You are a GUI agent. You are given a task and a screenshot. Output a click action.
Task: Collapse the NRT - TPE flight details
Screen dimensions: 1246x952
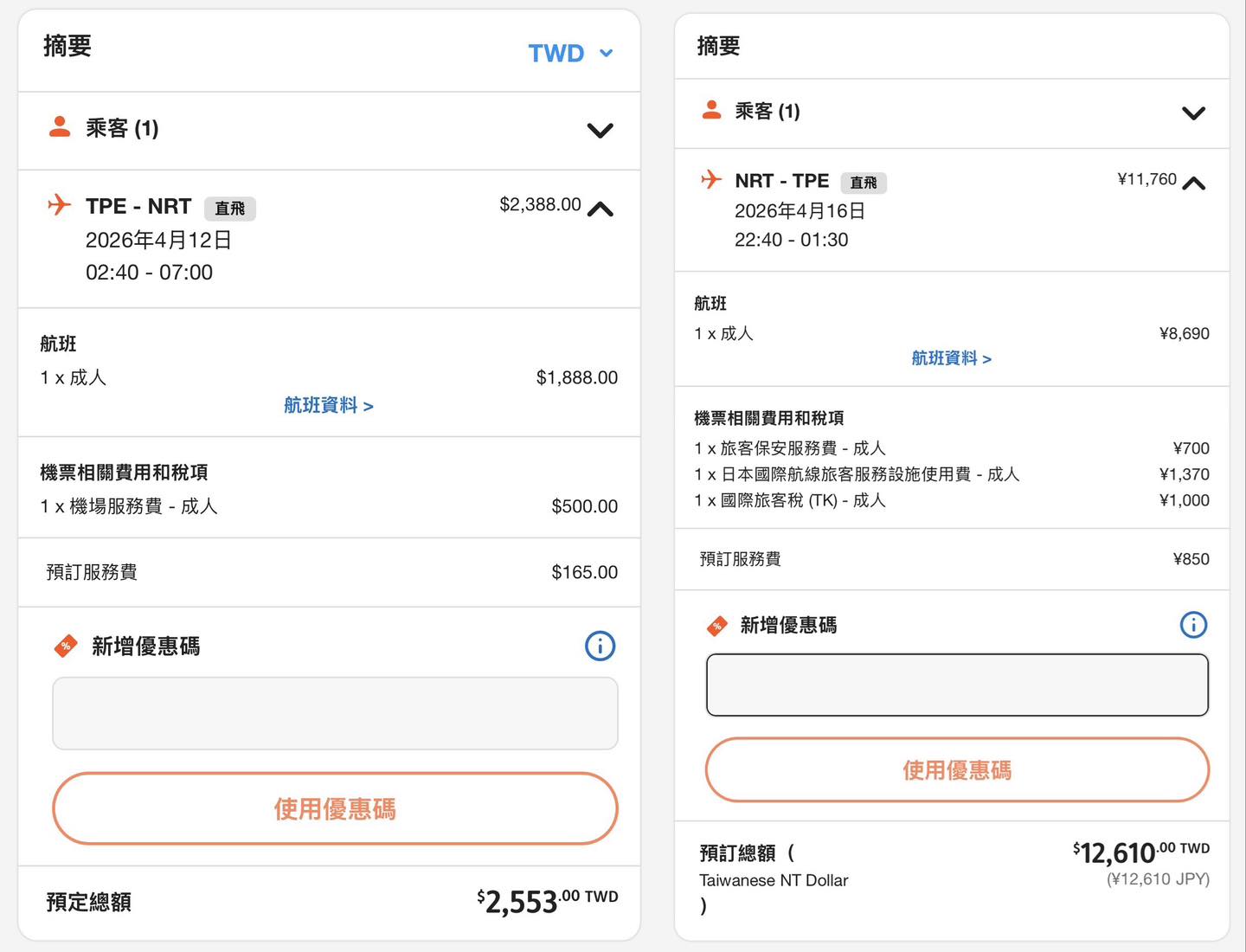click(x=1193, y=183)
